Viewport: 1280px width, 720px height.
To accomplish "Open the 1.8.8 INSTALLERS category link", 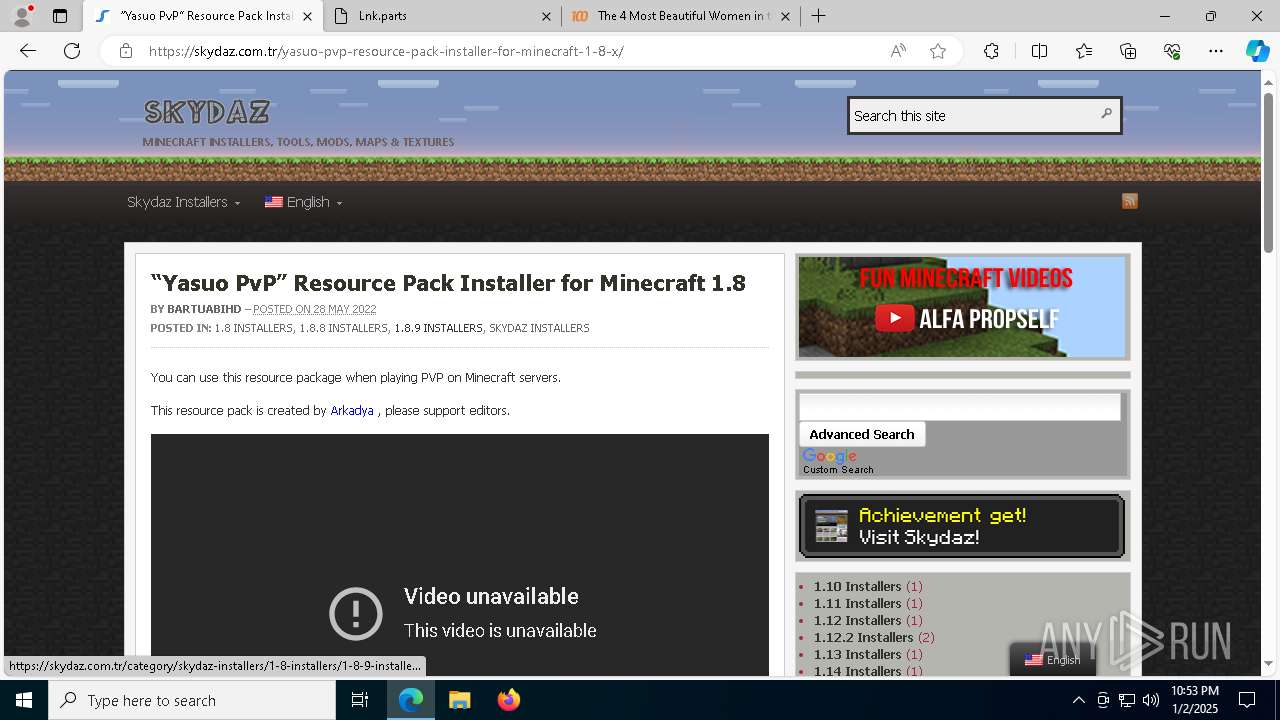I will (343, 328).
